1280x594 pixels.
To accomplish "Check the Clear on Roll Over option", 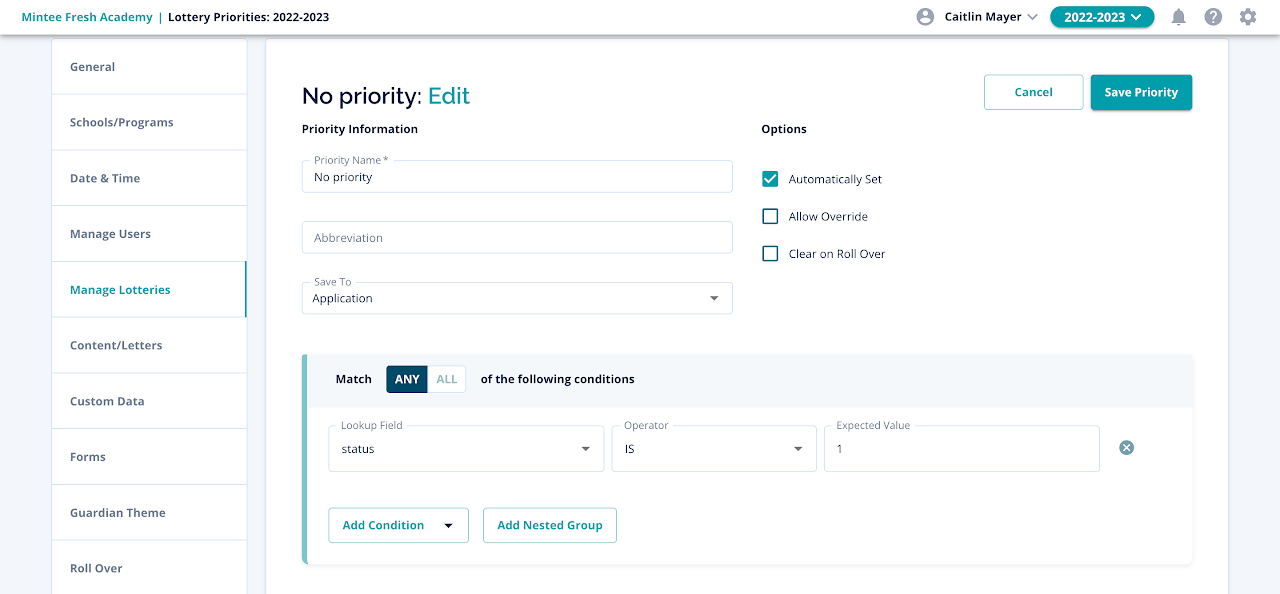I will (x=770, y=254).
